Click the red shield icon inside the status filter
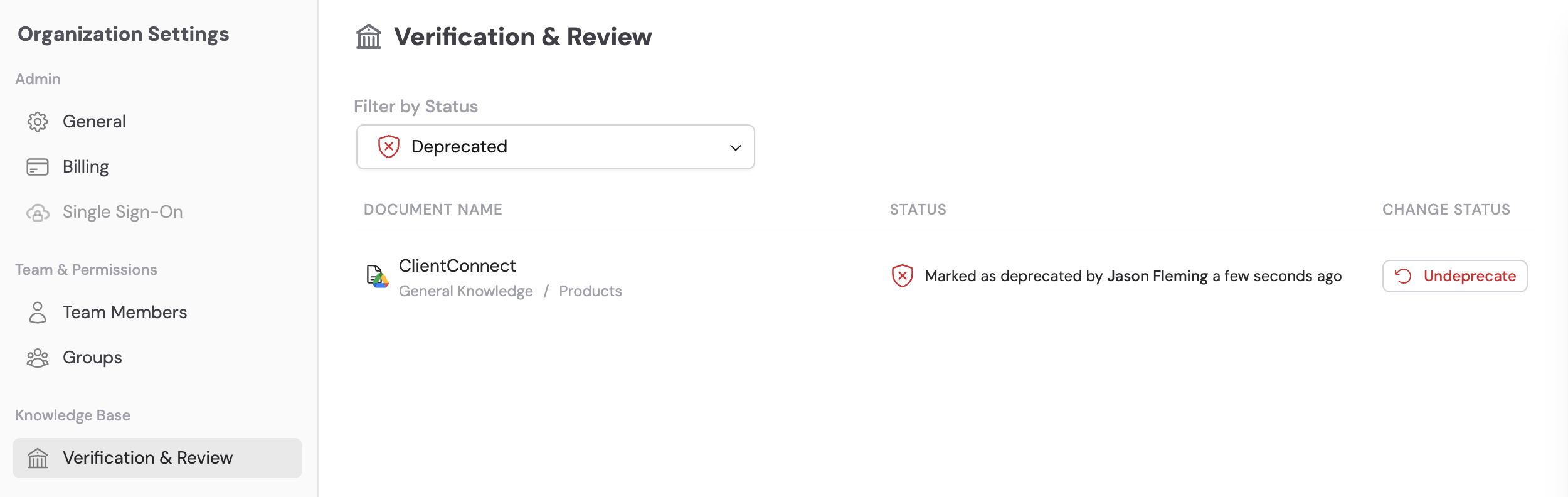 [x=388, y=146]
